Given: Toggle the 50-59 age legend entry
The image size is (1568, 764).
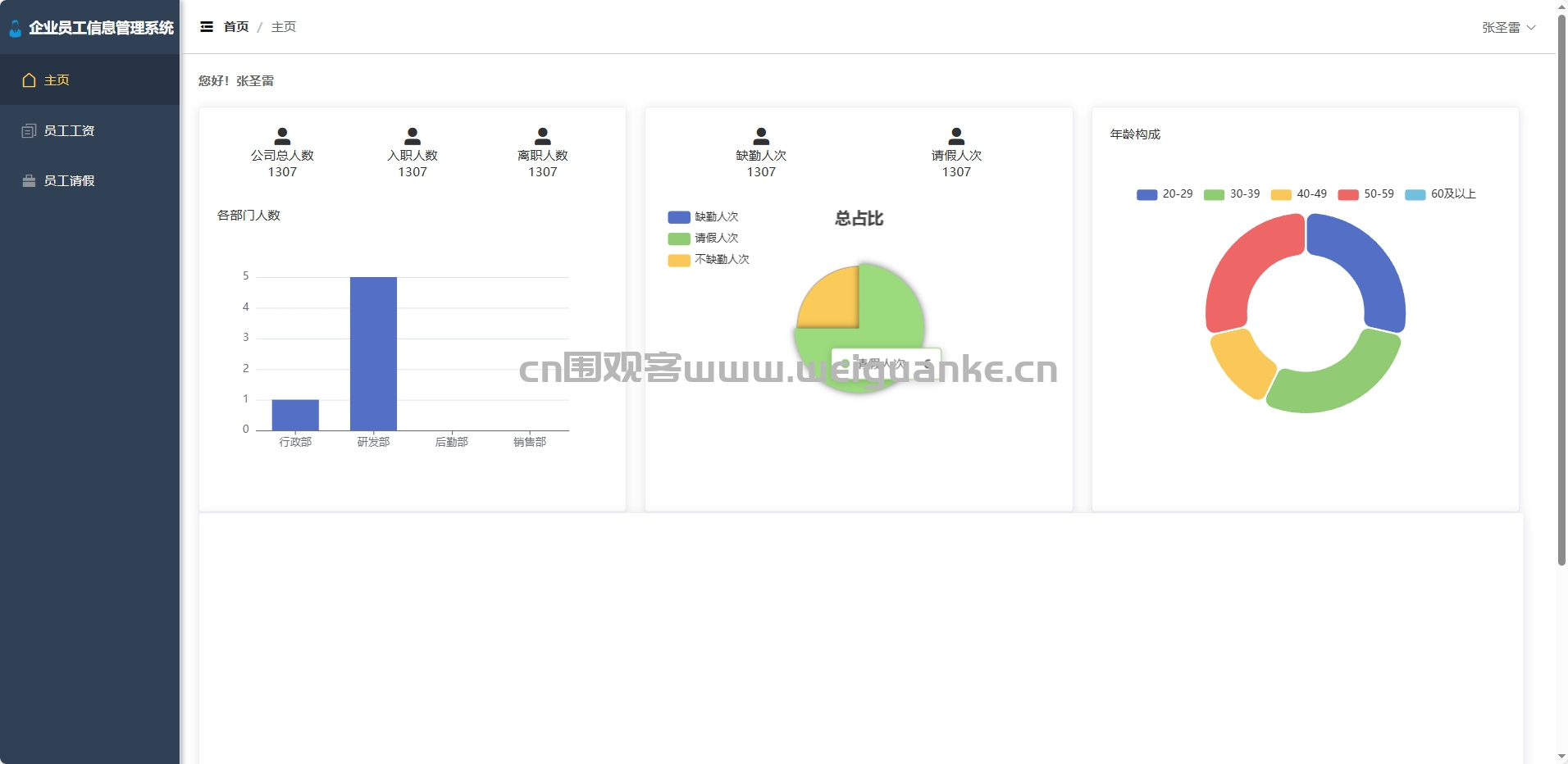Looking at the screenshot, I should 1366,194.
